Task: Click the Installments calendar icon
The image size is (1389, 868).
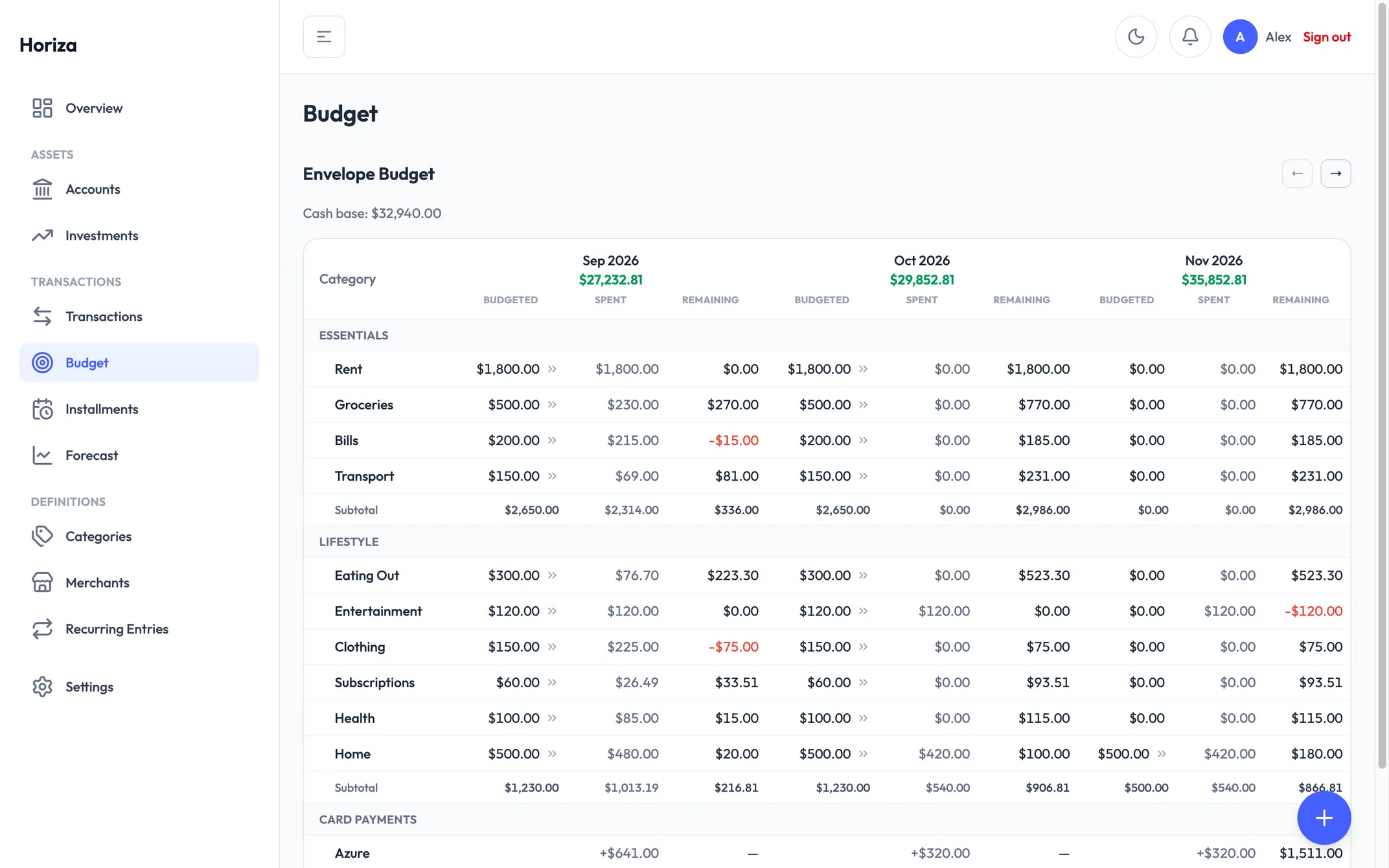Action: tap(42, 409)
